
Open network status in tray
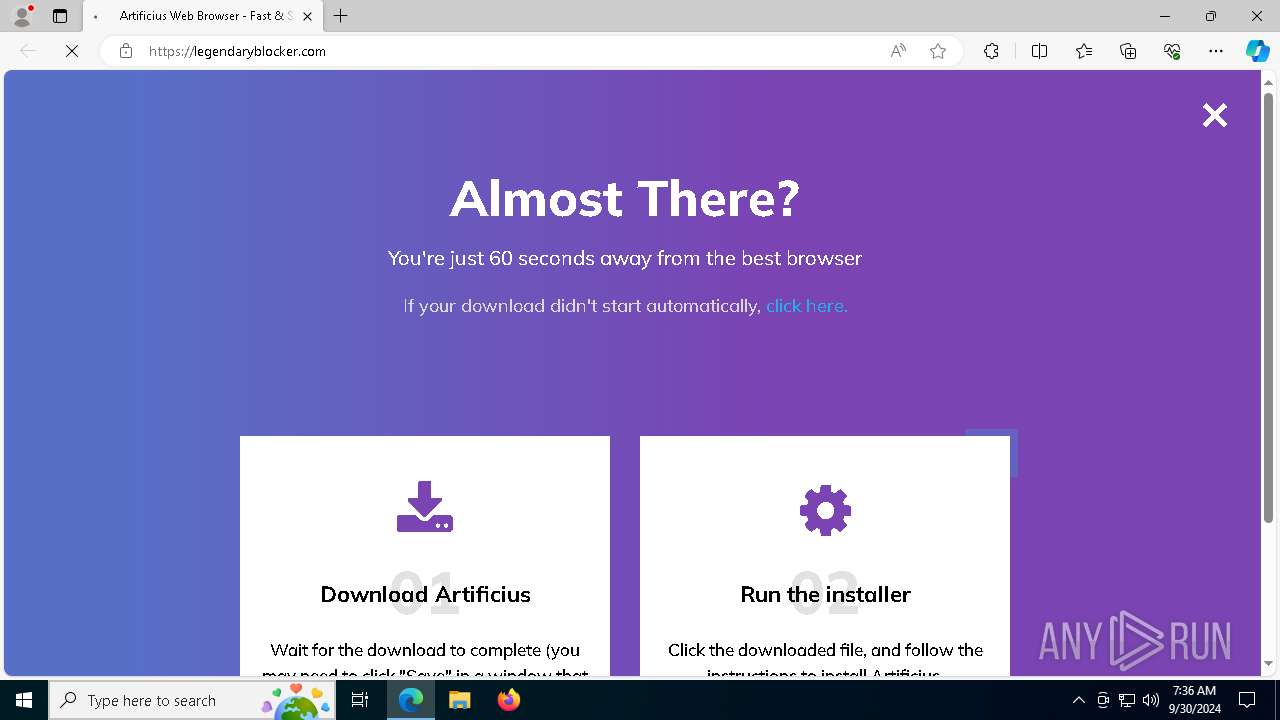1127,700
